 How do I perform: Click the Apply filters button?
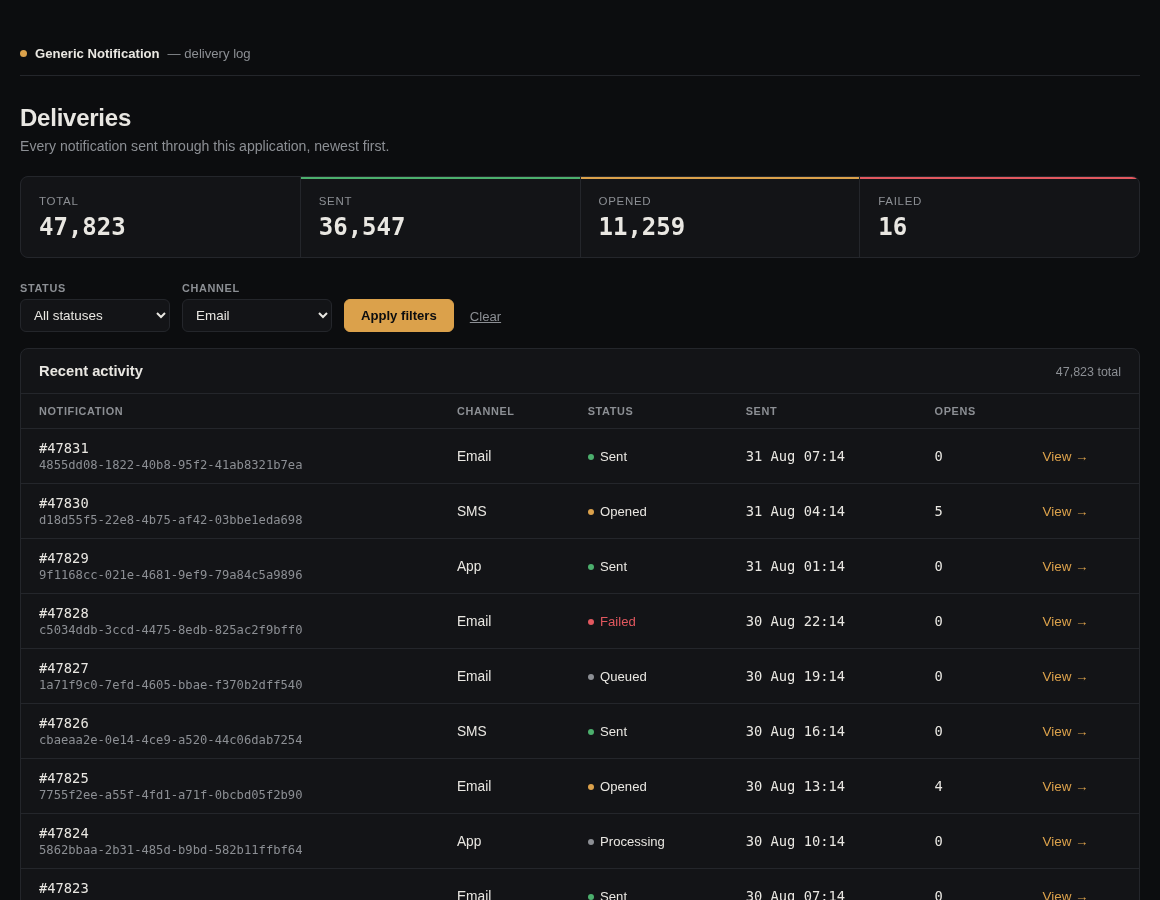click(399, 316)
